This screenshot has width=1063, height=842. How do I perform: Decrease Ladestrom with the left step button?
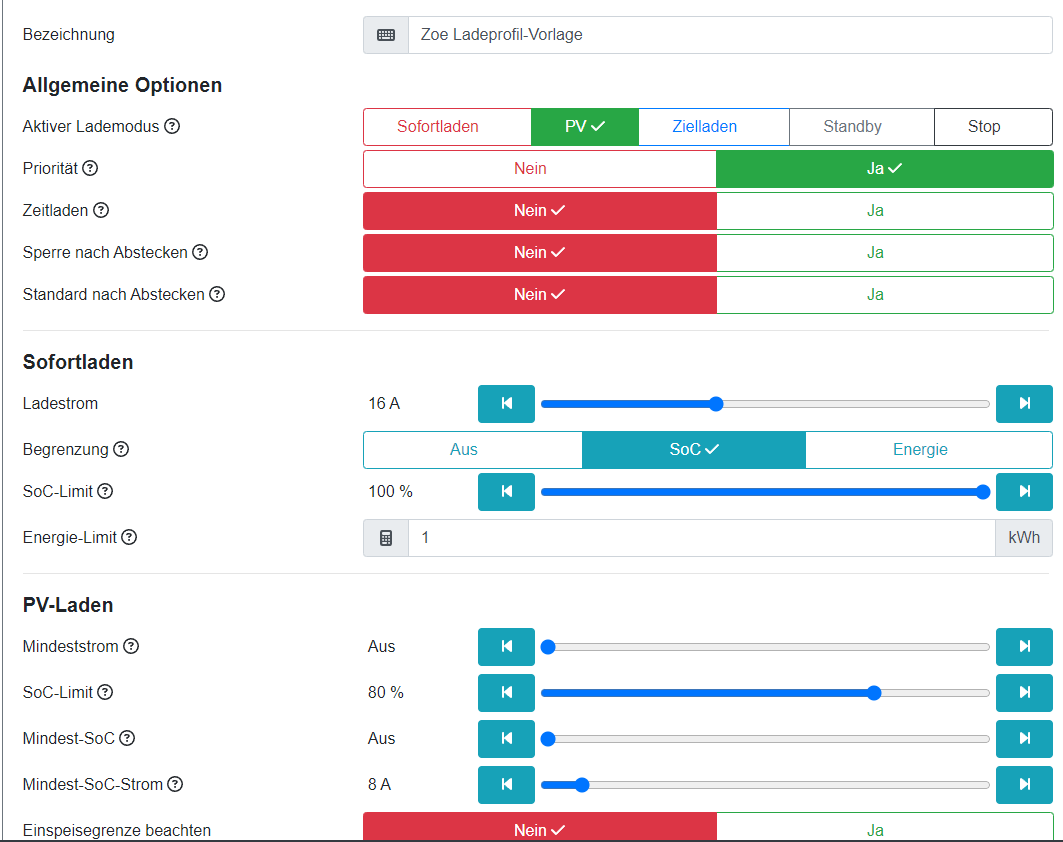pyautogui.click(x=506, y=404)
